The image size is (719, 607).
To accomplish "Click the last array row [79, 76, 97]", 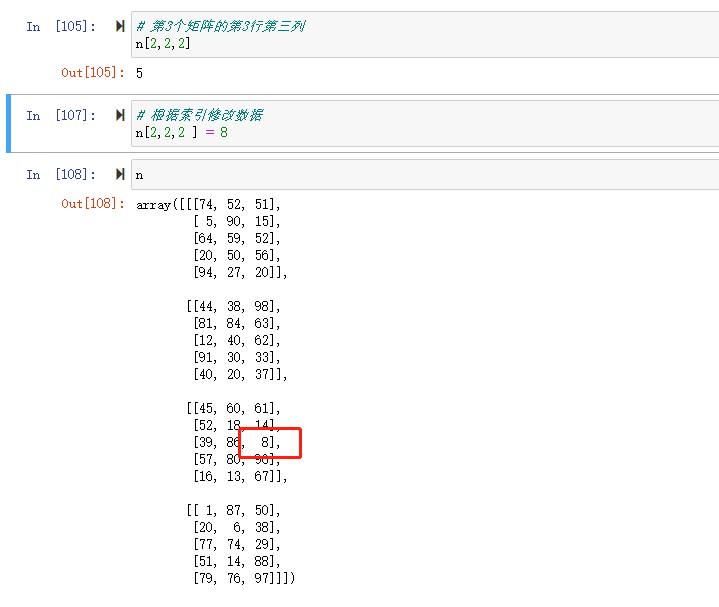I will point(240,579).
